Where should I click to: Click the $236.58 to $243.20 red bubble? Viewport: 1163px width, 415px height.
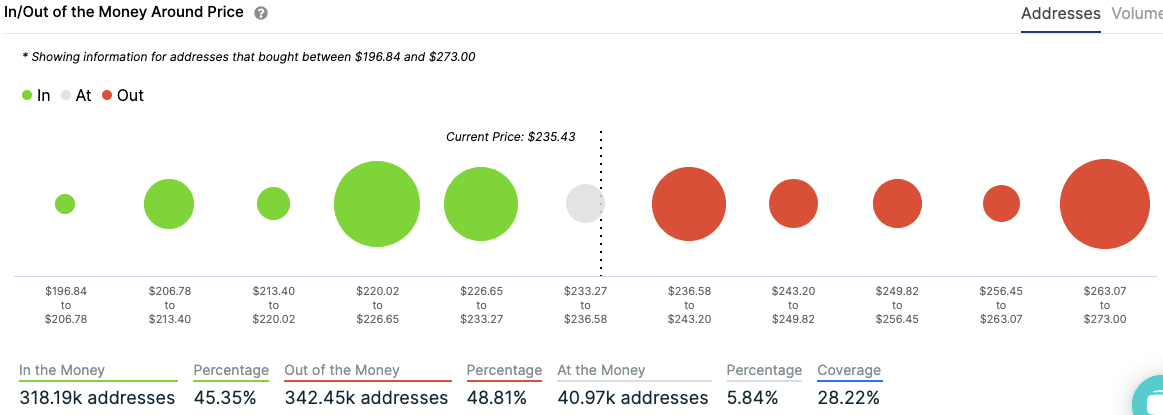689,204
